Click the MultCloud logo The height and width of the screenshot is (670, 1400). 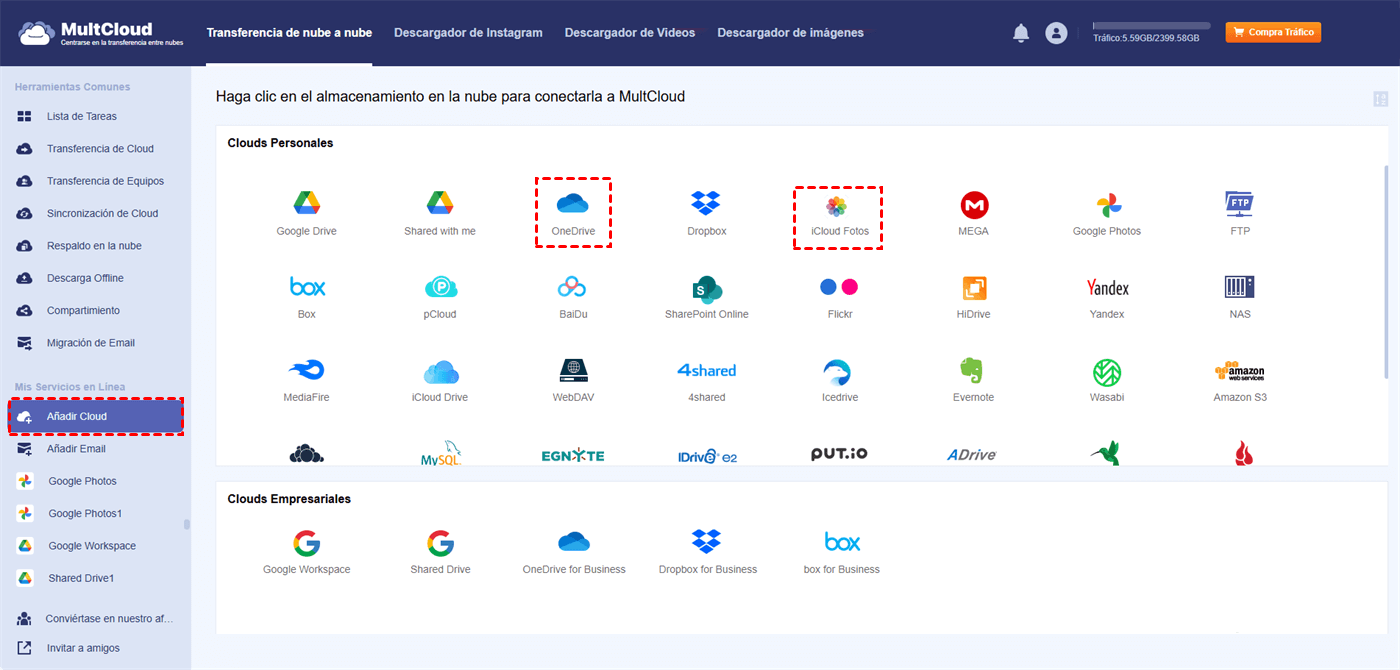[x=99, y=32]
